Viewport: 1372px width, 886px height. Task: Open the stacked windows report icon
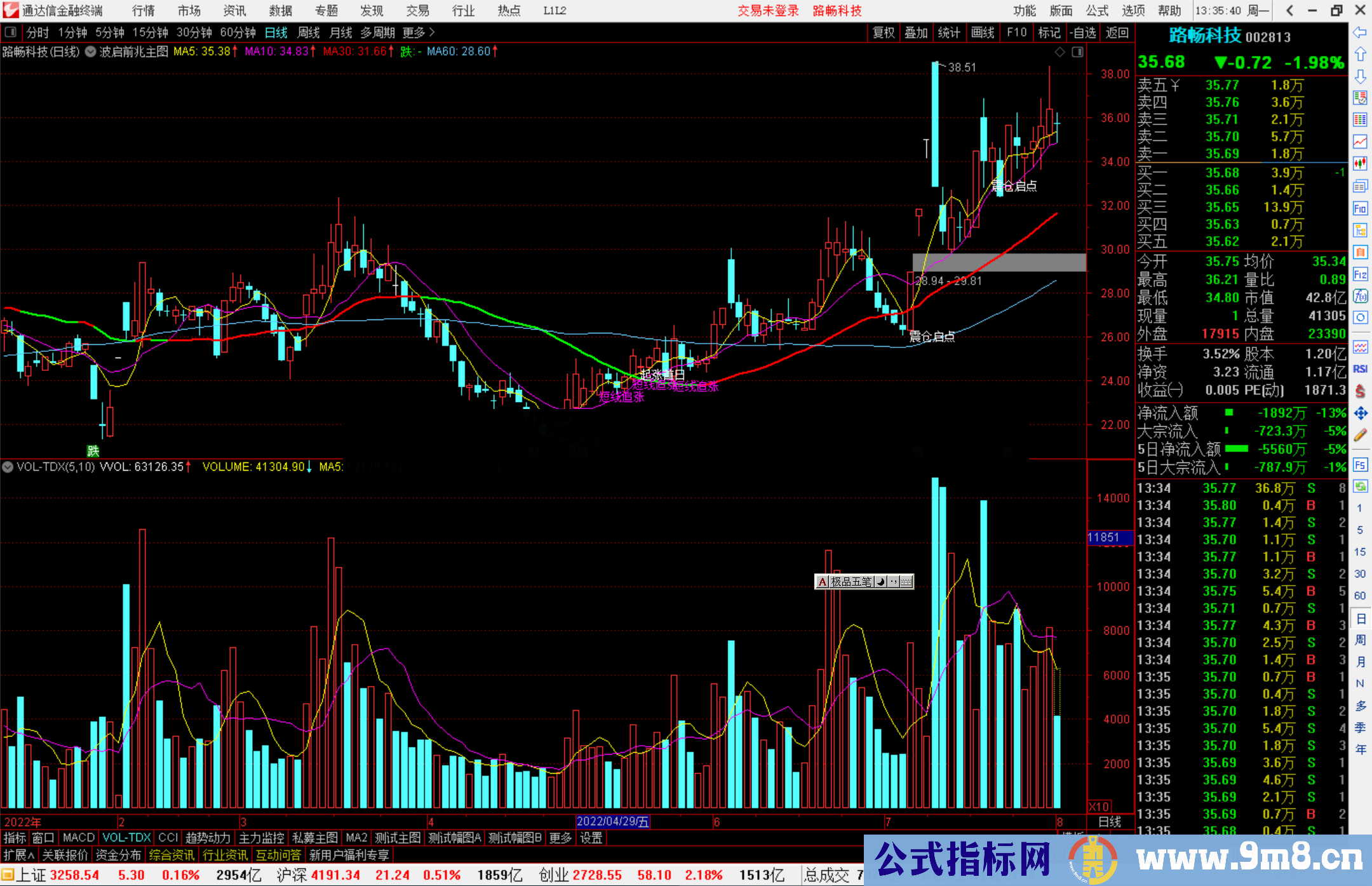coord(1360,186)
